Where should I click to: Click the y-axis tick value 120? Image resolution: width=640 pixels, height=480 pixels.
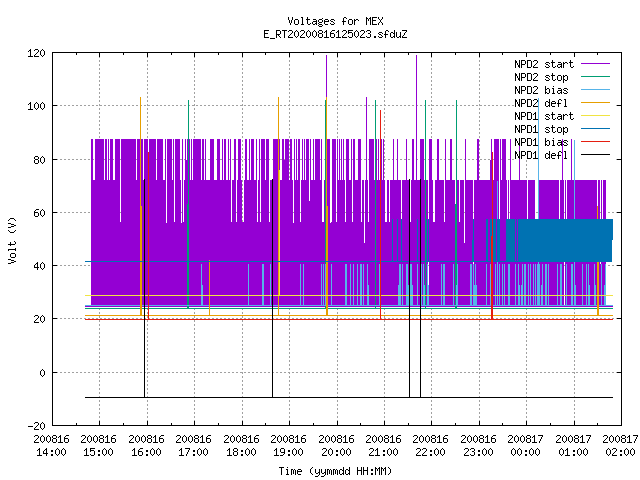point(36,53)
